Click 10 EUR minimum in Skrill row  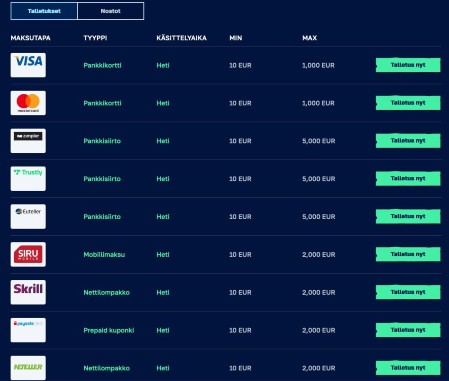click(x=240, y=293)
